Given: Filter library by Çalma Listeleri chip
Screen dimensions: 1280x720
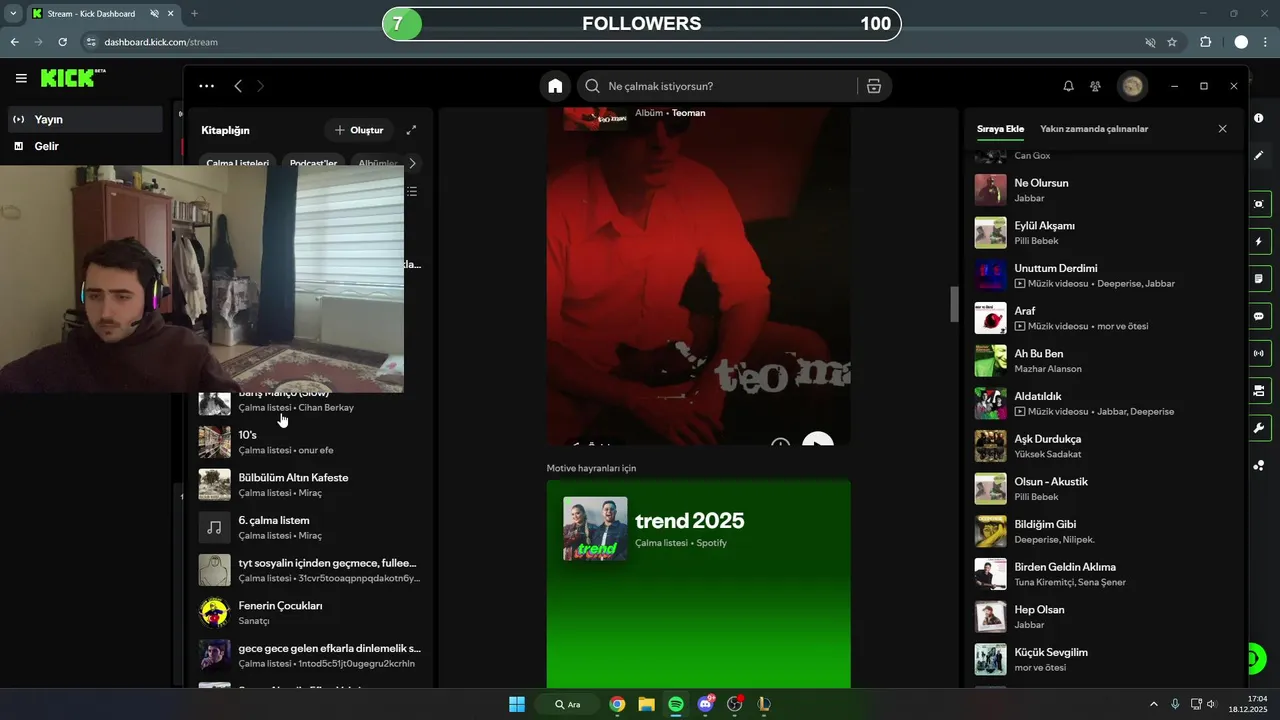Looking at the screenshot, I should pyautogui.click(x=237, y=163).
